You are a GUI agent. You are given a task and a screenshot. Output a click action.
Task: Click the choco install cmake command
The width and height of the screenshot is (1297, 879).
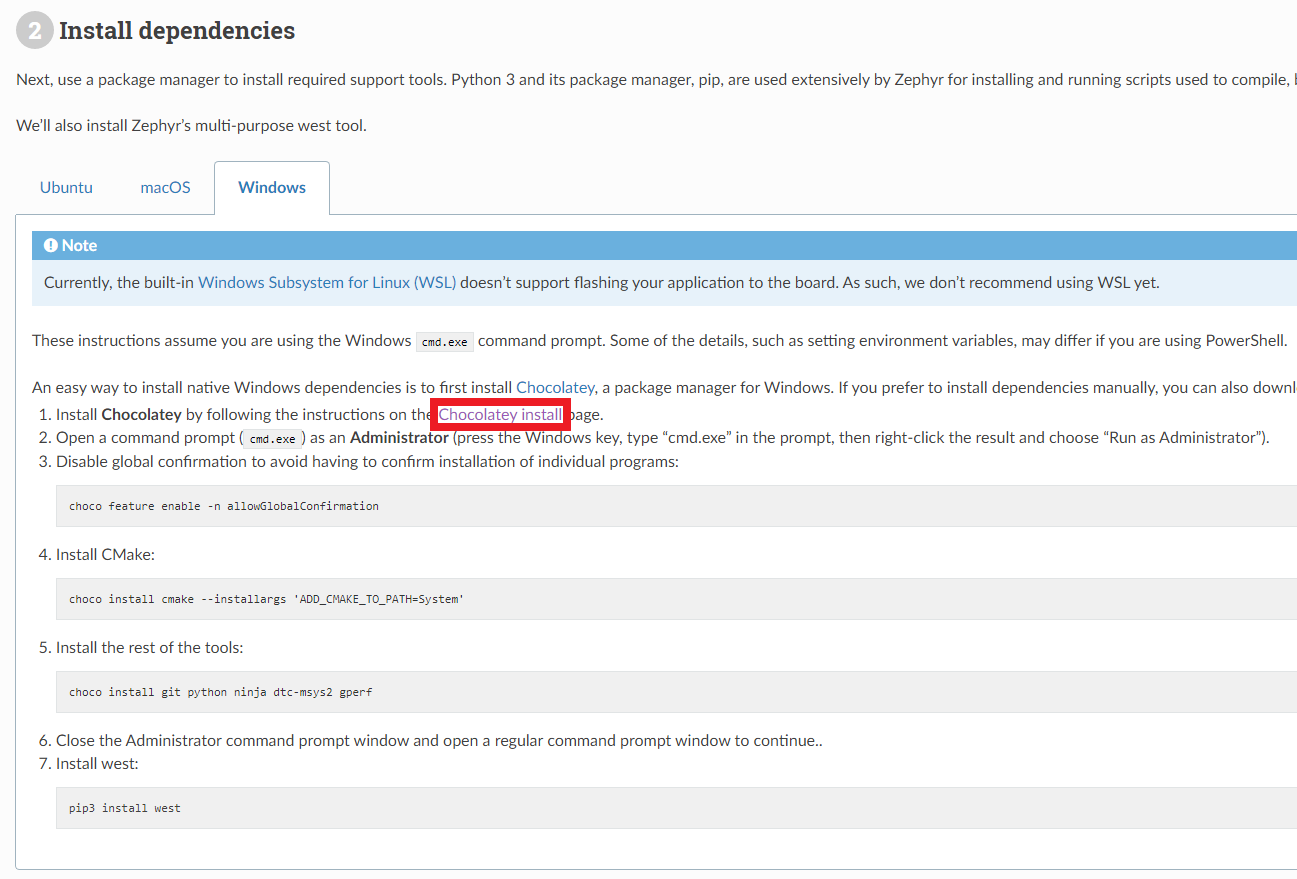click(x=266, y=599)
